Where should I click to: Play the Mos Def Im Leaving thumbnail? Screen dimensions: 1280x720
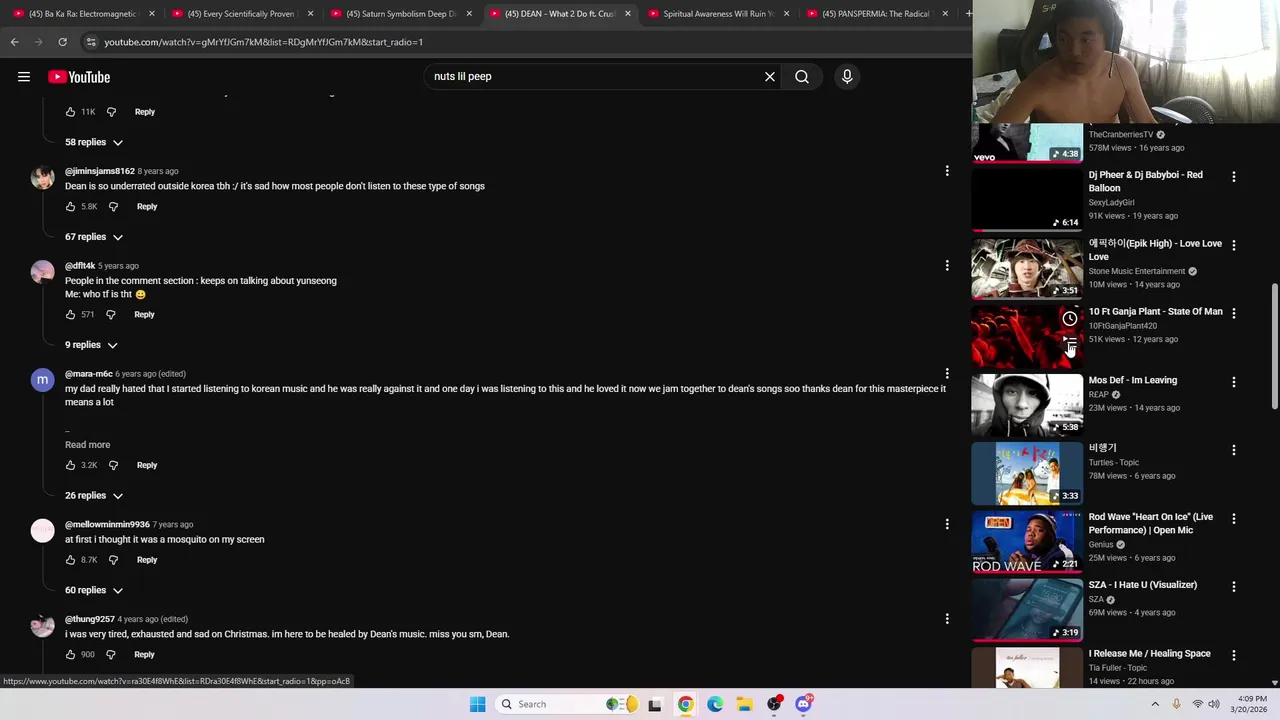1027,405
